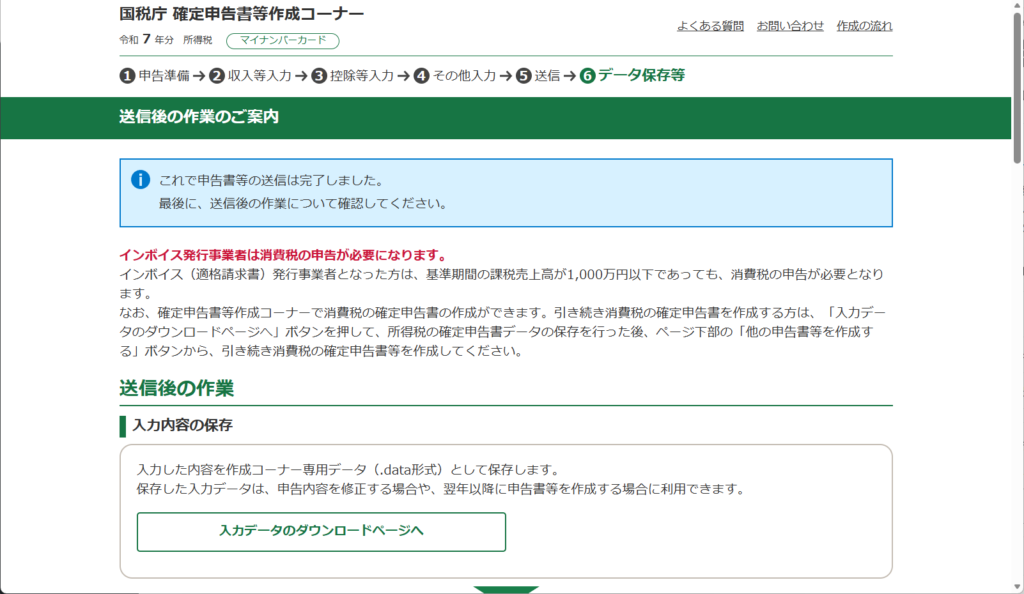Click the step 1 申告準備 number icon
This screenshot has height=594, width=1024.
pos(127,75)
